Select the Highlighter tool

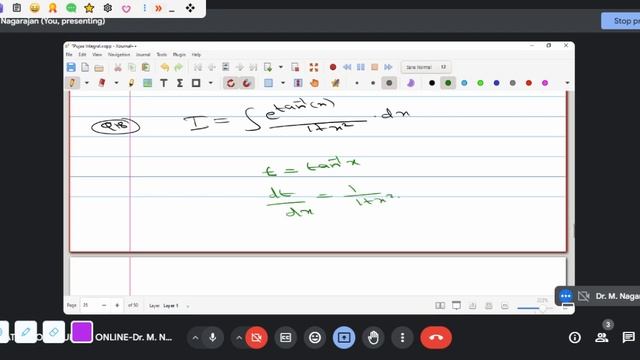(x=131, y=83)
